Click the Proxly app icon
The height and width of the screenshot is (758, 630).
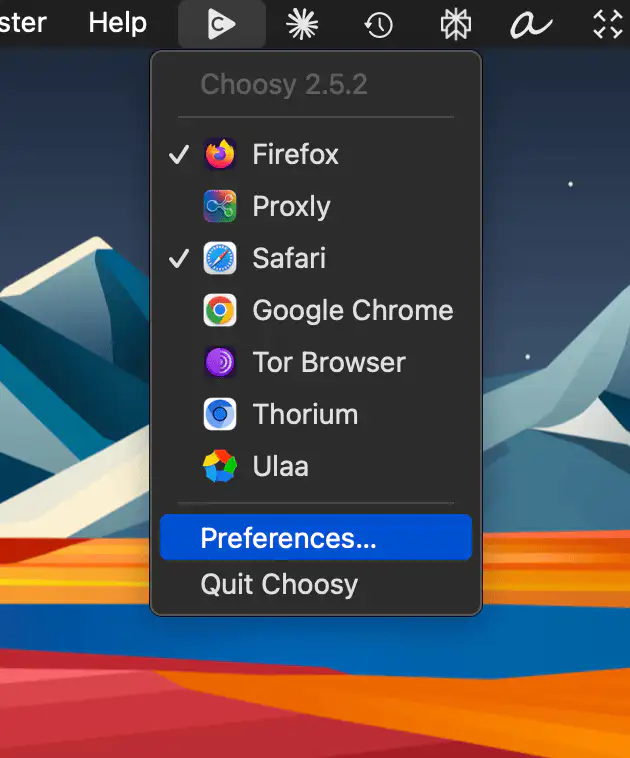220,207
